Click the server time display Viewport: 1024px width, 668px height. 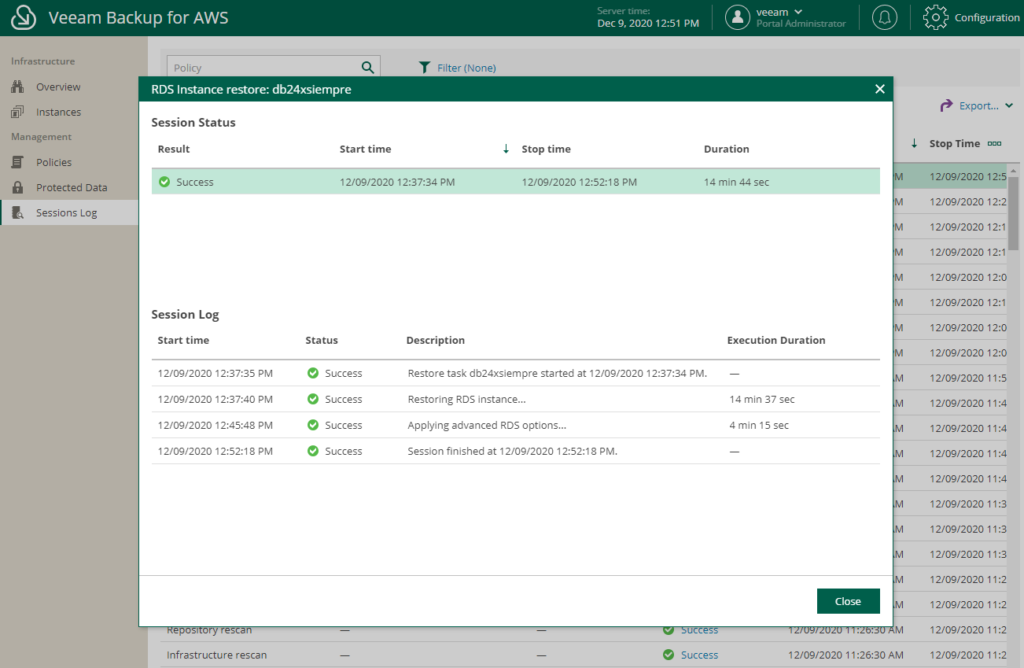tap(648, 18)
